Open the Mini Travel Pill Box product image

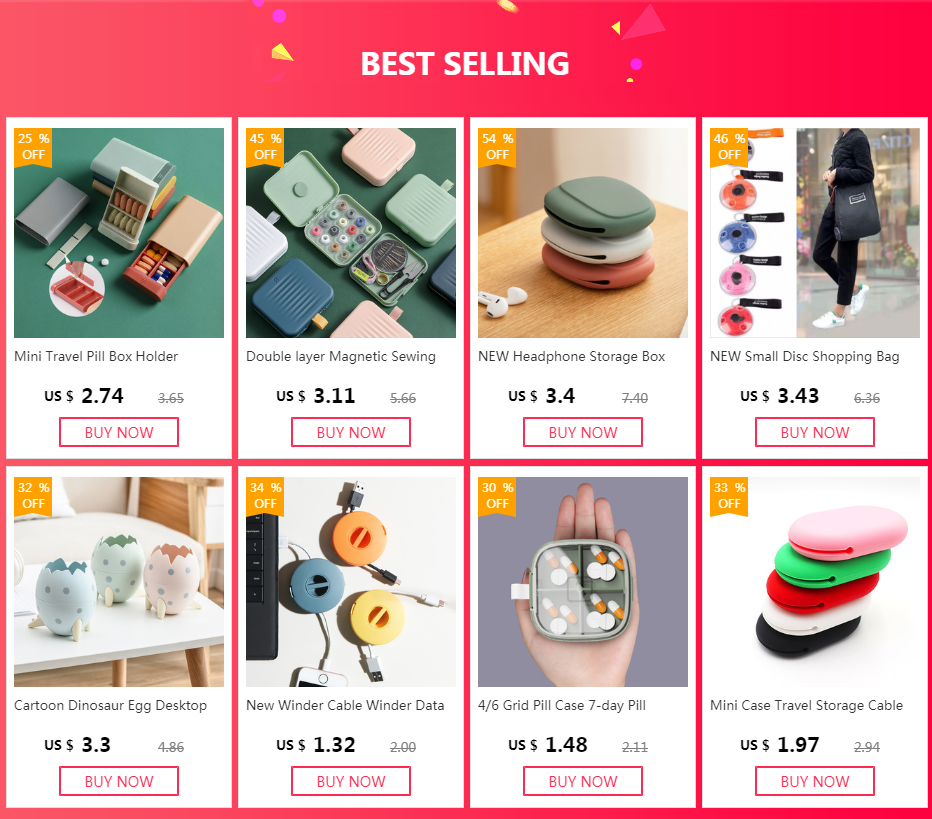click(119, 233)
